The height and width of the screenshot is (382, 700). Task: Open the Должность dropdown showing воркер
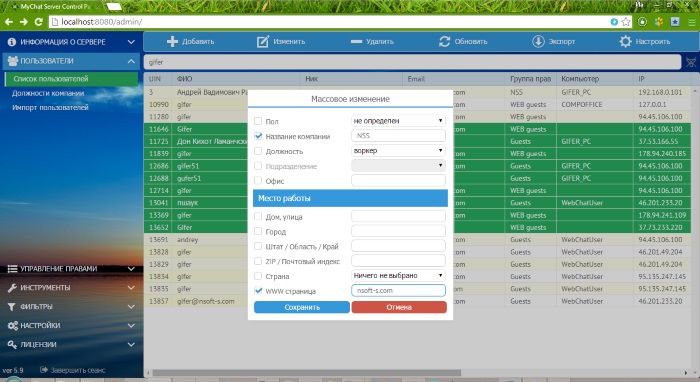pos(398,151)
